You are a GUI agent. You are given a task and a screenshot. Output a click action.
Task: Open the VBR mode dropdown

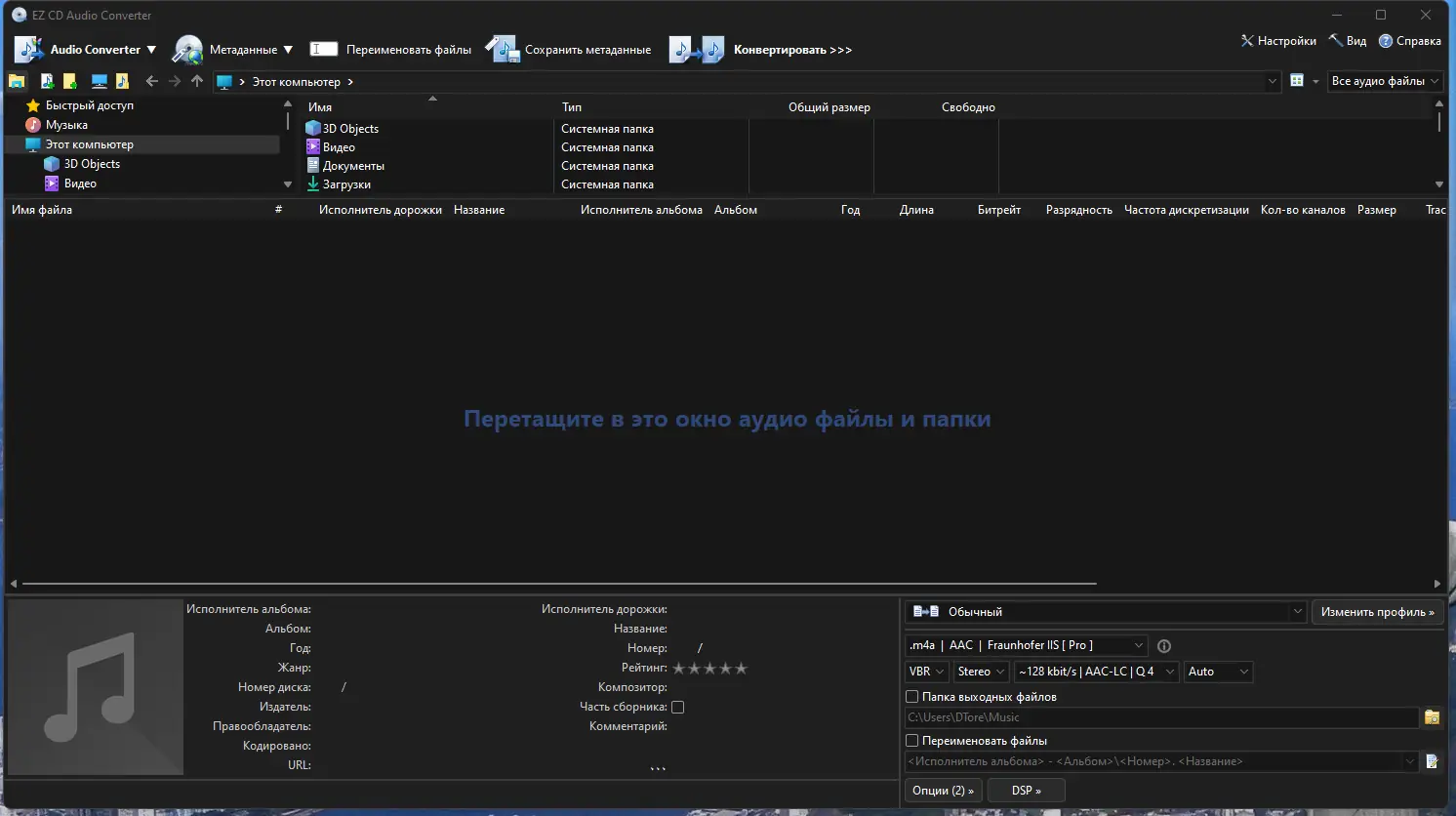tap(927, 672)
